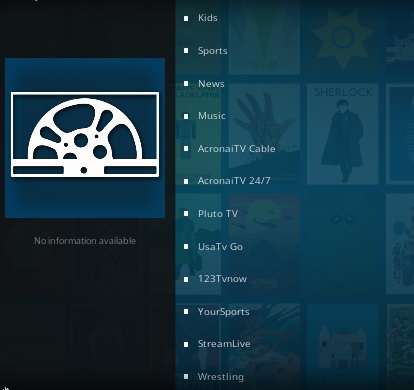Select the UsaTv Go entry

220,247
